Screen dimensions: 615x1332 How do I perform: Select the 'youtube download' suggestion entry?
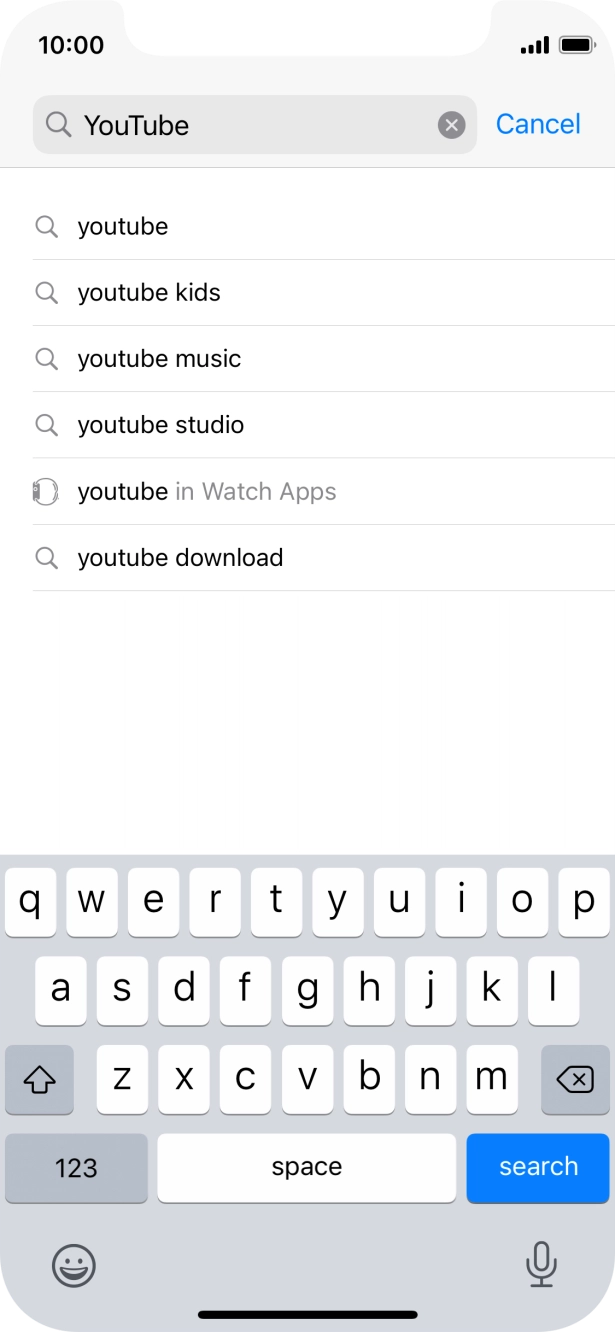[180, 557]
